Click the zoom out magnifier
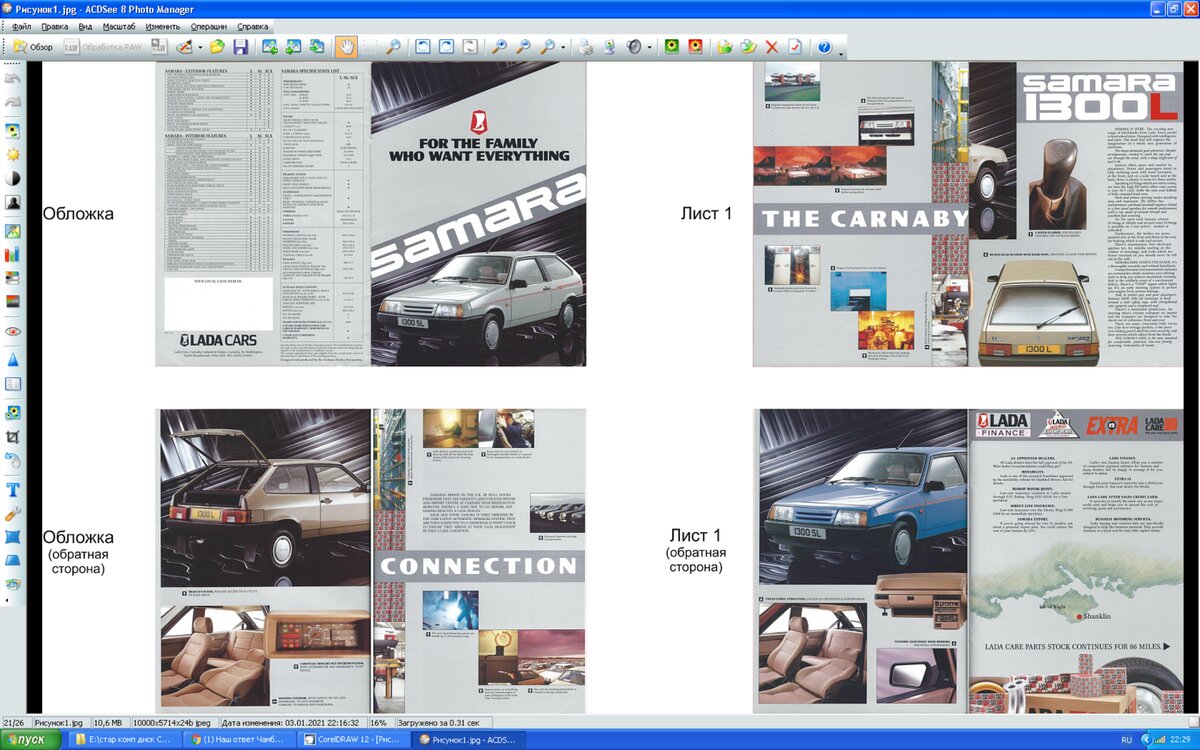Viewport: 1200px width, 750px height. tap(524, 47)
